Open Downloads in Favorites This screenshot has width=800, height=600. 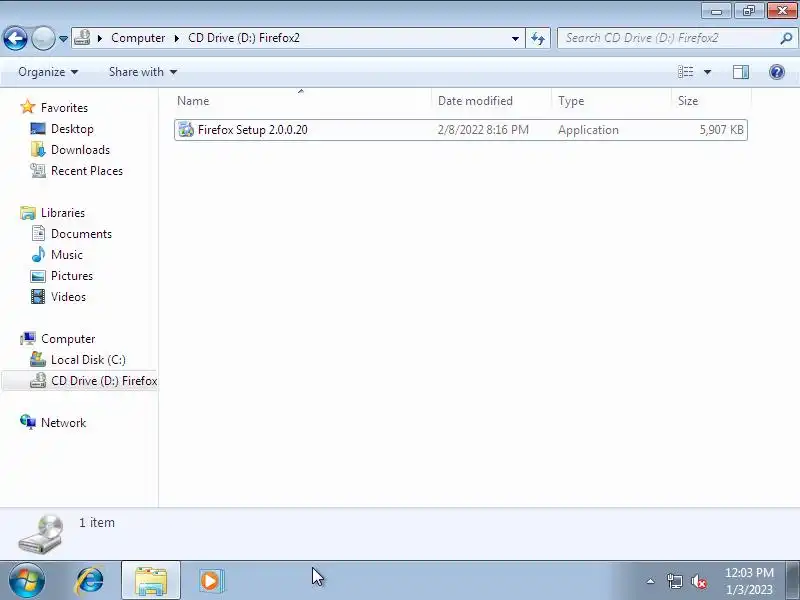tap(80, 149)
